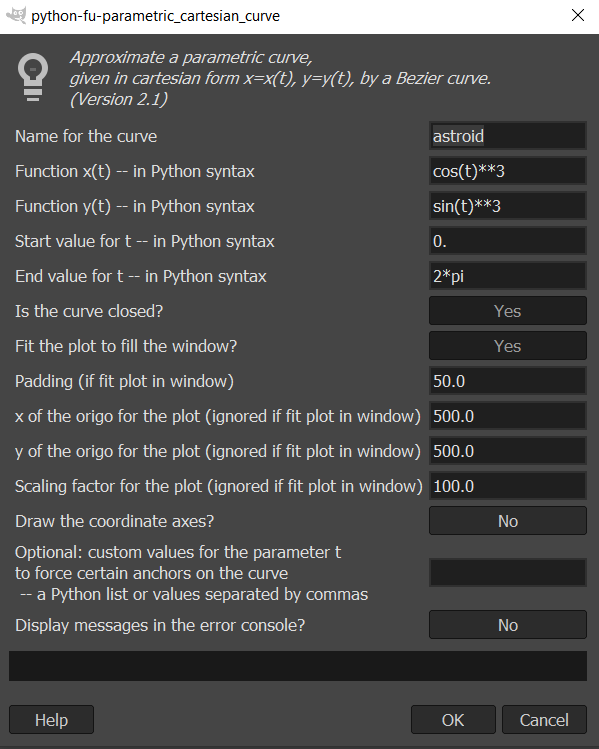The width and height of the screenshot is (599, 749).
Task: Toggle 'Fit the plot to fill the window' button
Action: [x=508, y=346]
